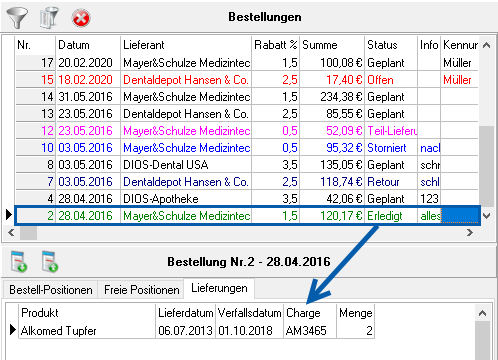Image resolution: width=498 pixels, height=360 pixels.
Task: Click the sum 118,74 € cell
Action: click(332, 182)
